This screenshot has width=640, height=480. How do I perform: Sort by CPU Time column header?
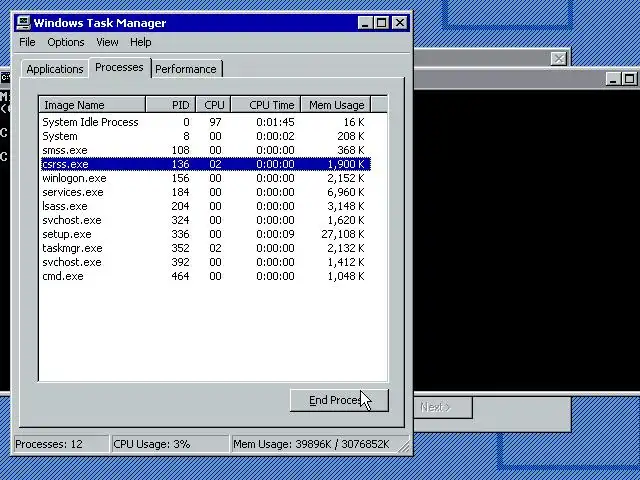[266, 105]
